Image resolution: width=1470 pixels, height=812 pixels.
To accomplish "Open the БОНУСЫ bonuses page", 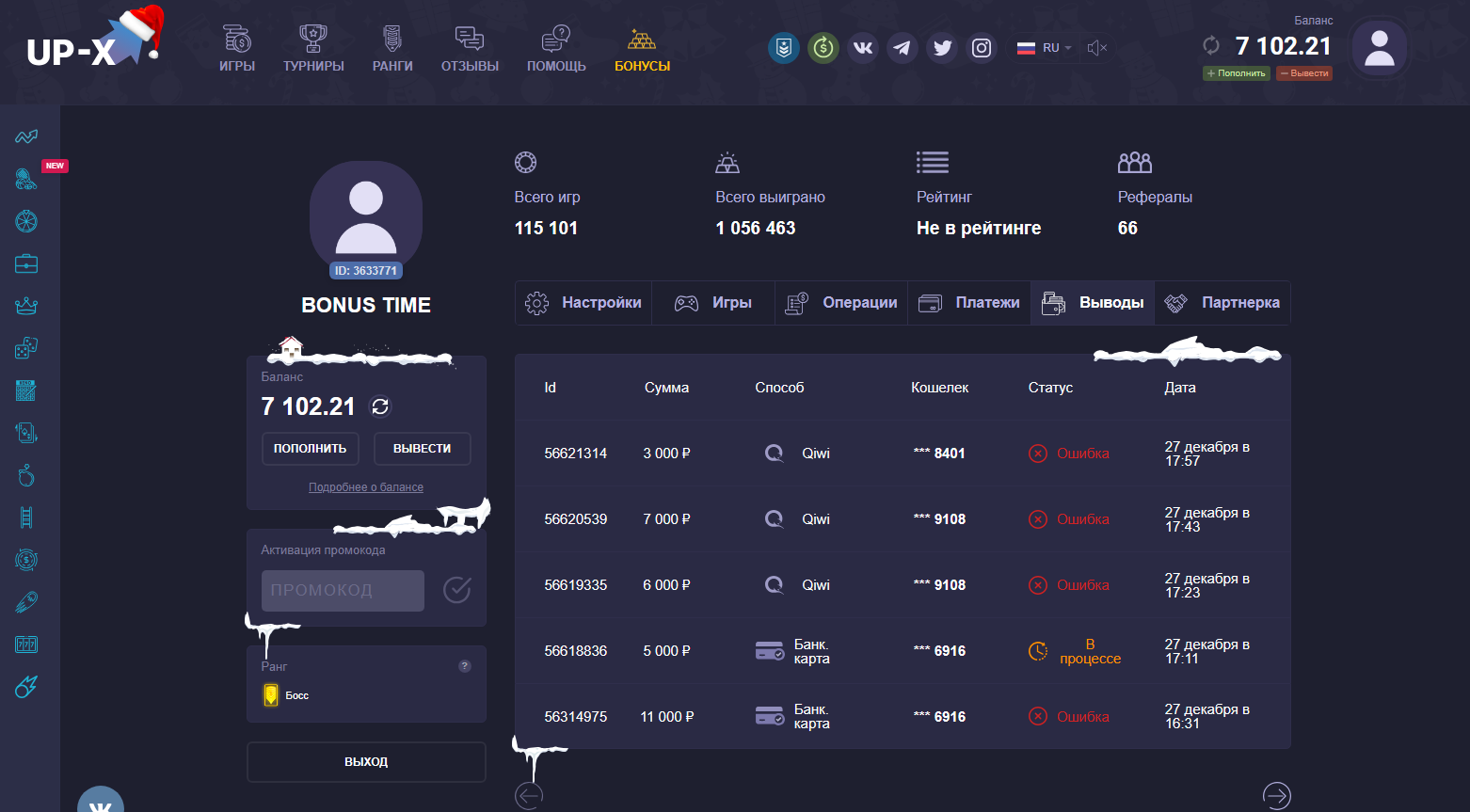I will [642, 49].
